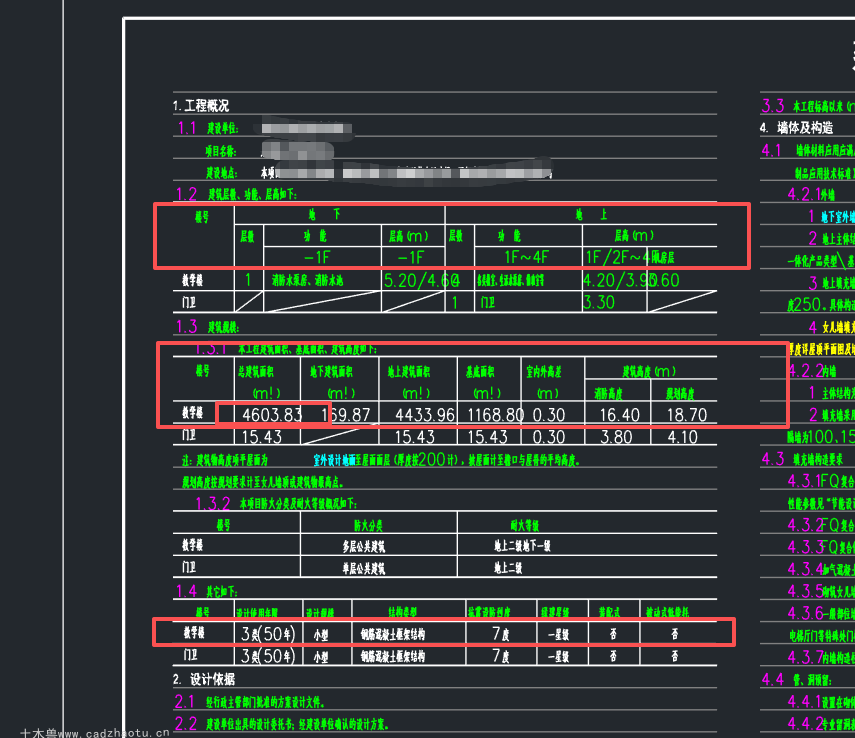Click the "建设地点:" label
This screenshot has height=738, width=855.
pyautogui.click(x=222, y=173)
